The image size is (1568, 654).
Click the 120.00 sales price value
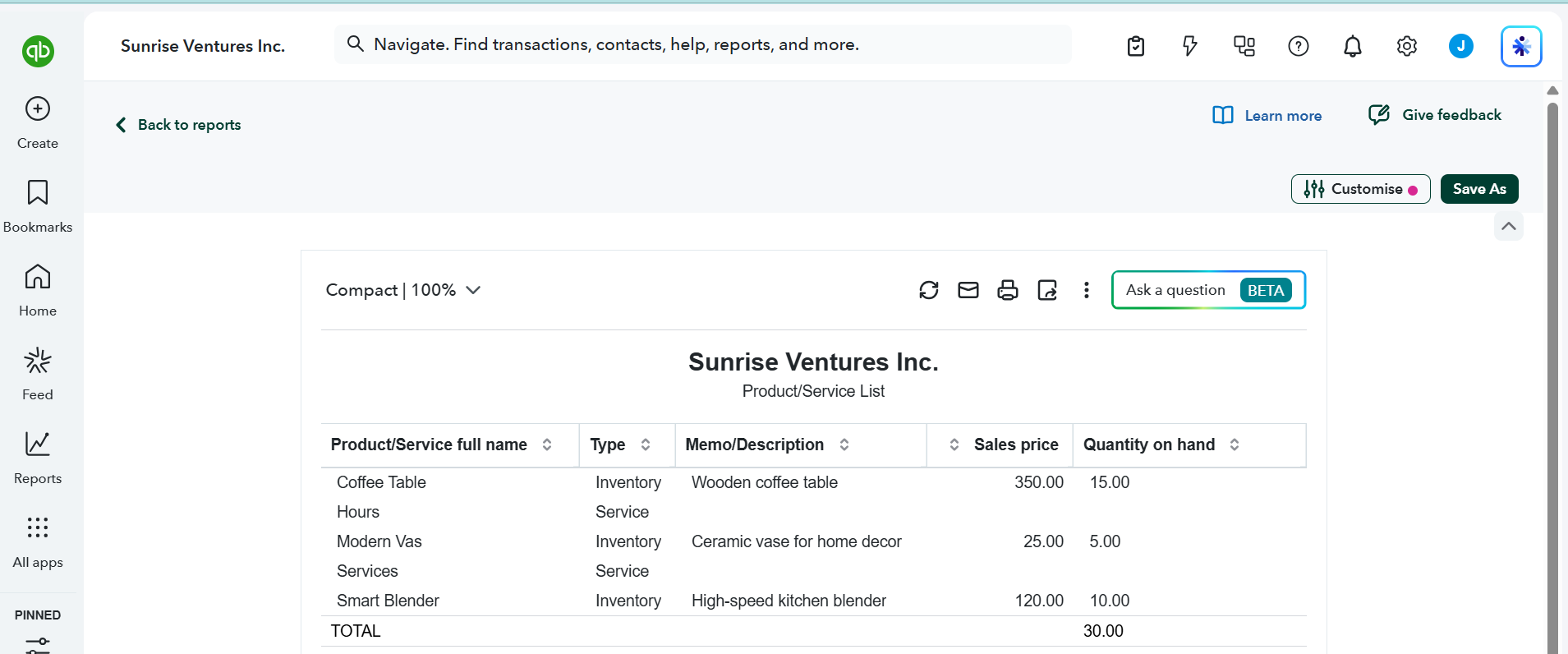[1039, 601]
